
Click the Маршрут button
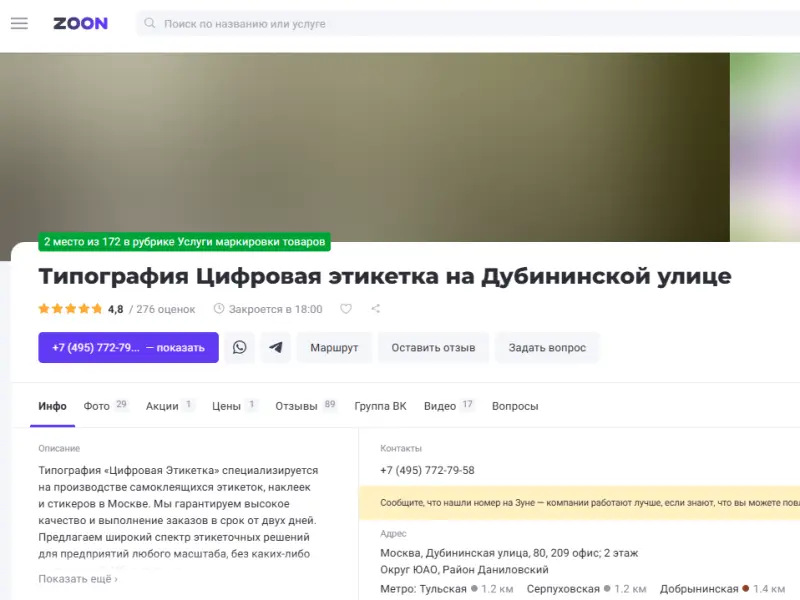(x=334, y=347)
